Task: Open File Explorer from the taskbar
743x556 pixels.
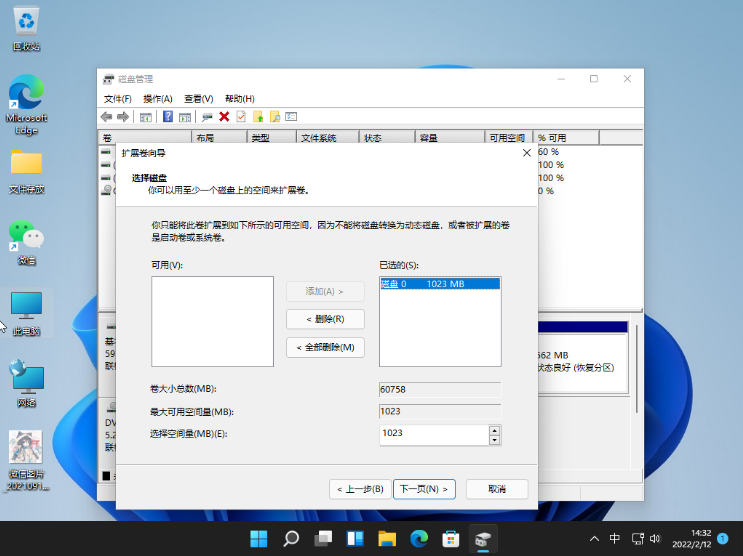Action: (x=387, y=539)
